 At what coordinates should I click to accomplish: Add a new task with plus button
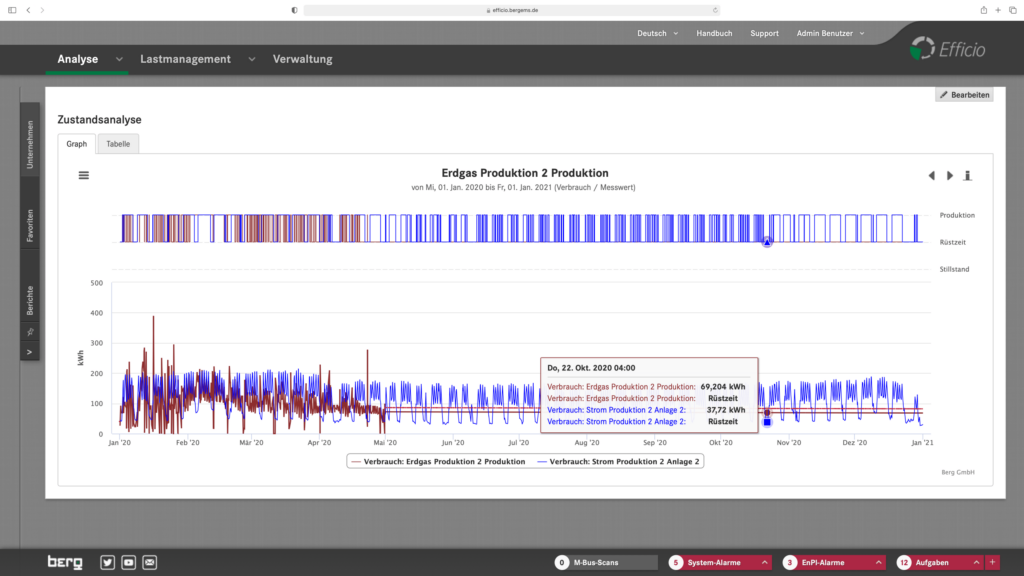(992, 562)
